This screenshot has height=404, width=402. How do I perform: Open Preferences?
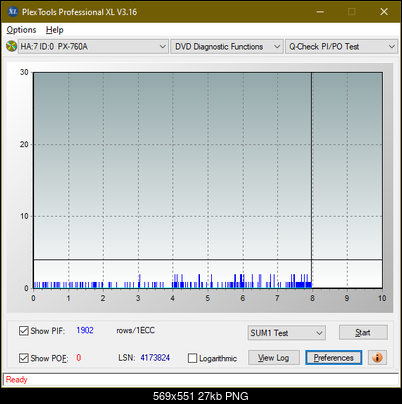334,358
